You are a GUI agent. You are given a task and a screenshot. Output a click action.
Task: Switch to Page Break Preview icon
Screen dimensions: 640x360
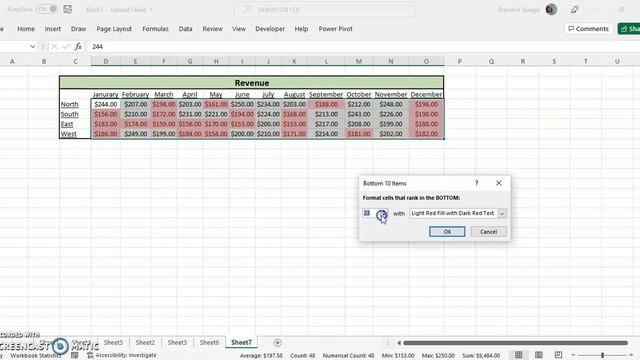point(558,355)
